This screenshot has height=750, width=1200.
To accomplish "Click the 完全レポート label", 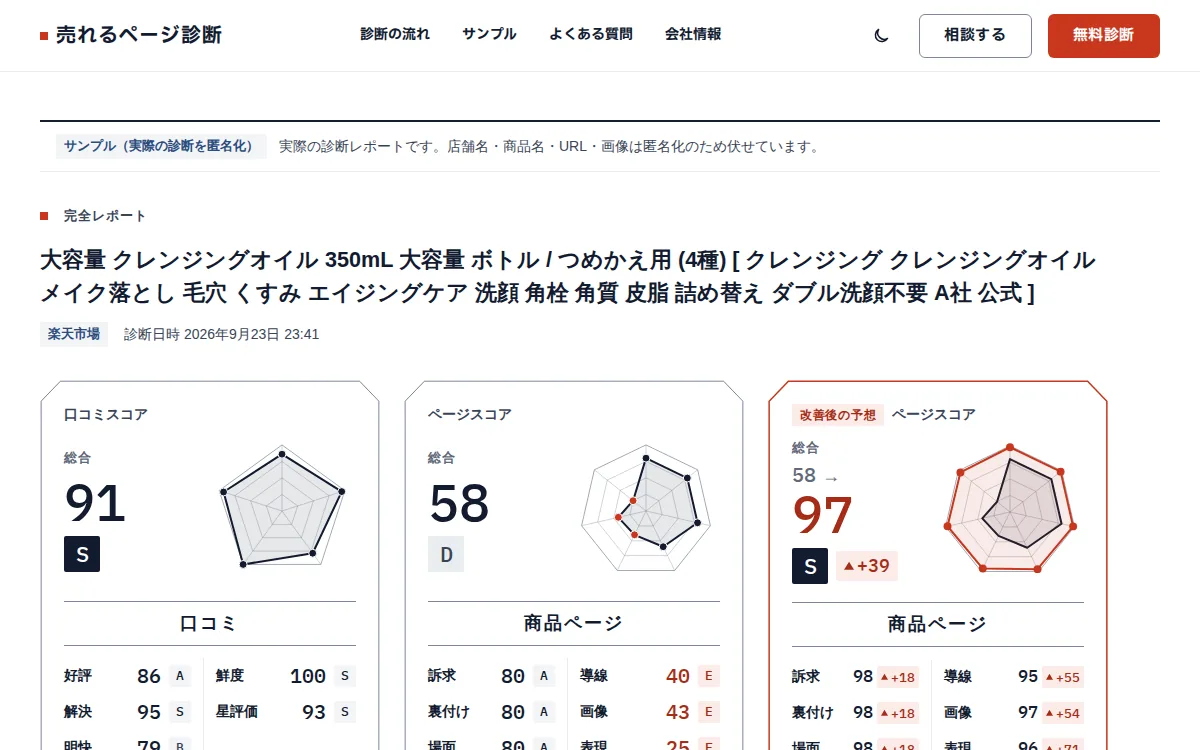I will tap(105, 216).
